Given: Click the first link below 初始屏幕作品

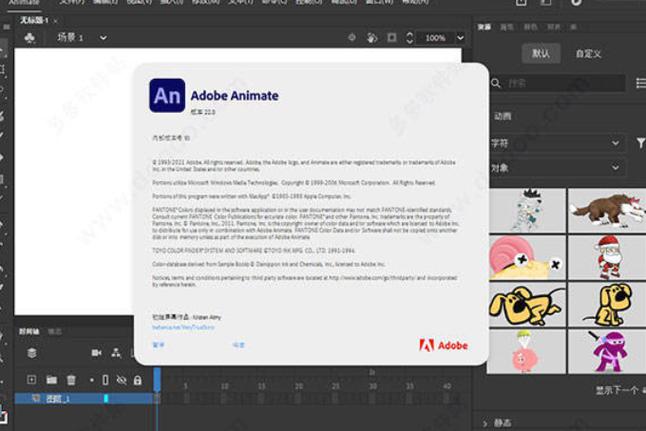Looking at the screenshot, I should click(x=158, y=345).
